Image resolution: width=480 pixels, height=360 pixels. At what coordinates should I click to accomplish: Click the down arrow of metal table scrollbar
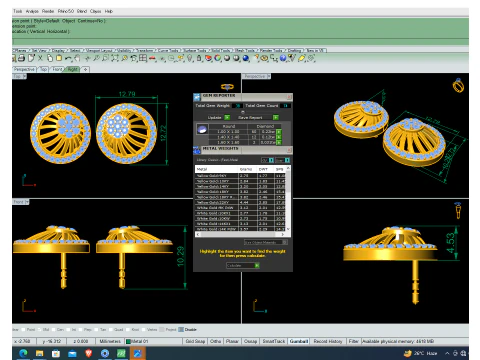pyautogui.click(x=288, y=229)
